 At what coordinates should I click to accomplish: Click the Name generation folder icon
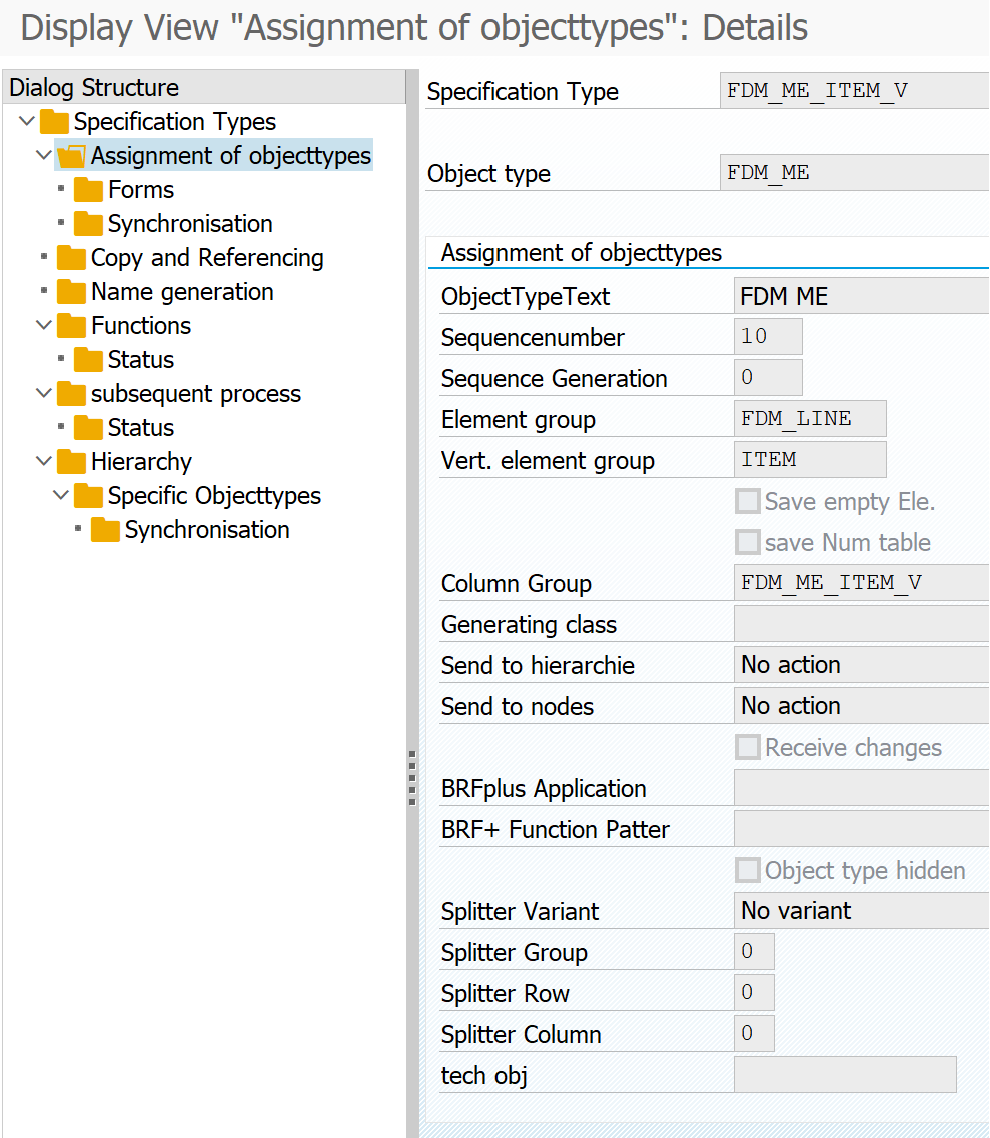71,293
